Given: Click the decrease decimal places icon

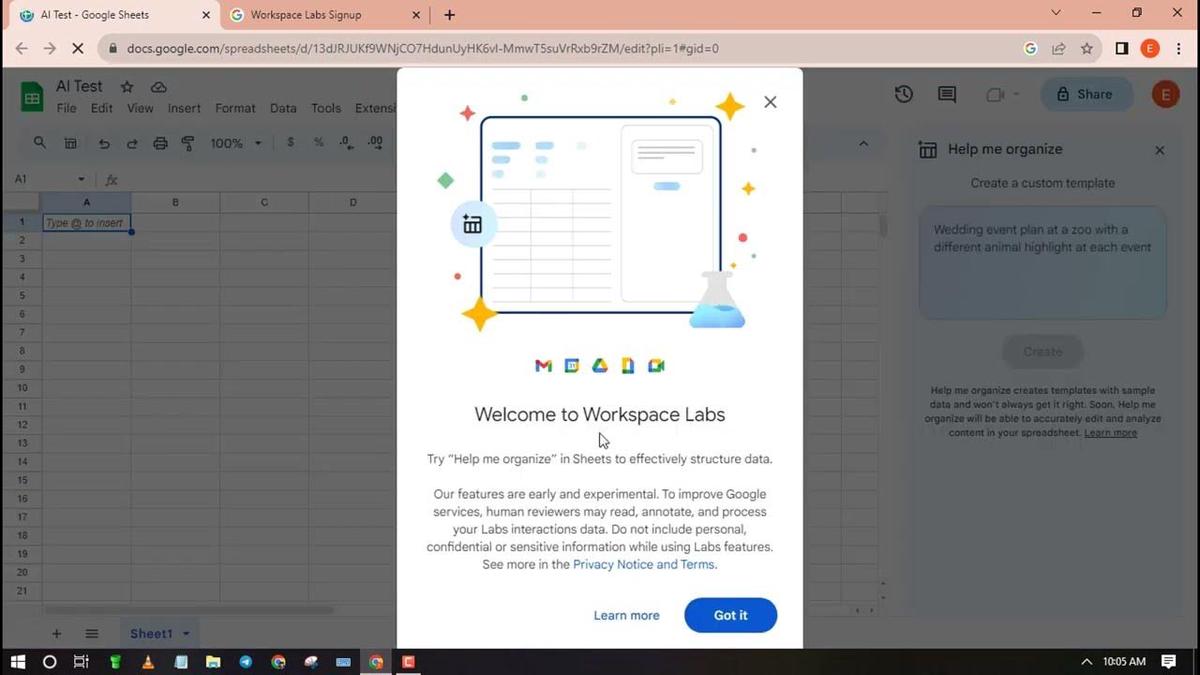Looking at the screenshot, I should coord(346,142).
